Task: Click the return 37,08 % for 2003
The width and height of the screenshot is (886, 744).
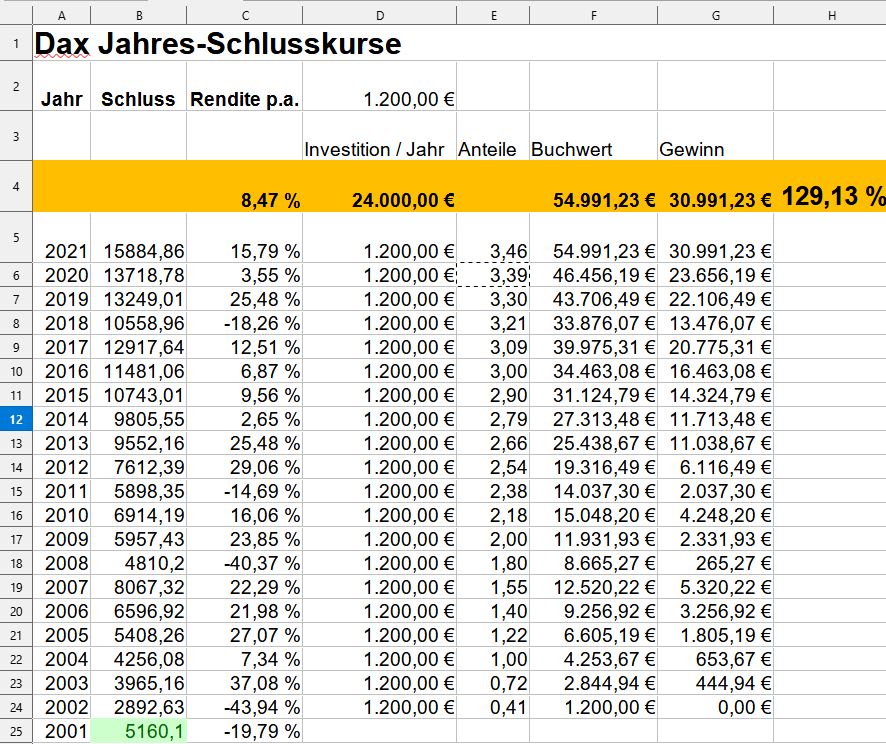Action: [245, 684]
